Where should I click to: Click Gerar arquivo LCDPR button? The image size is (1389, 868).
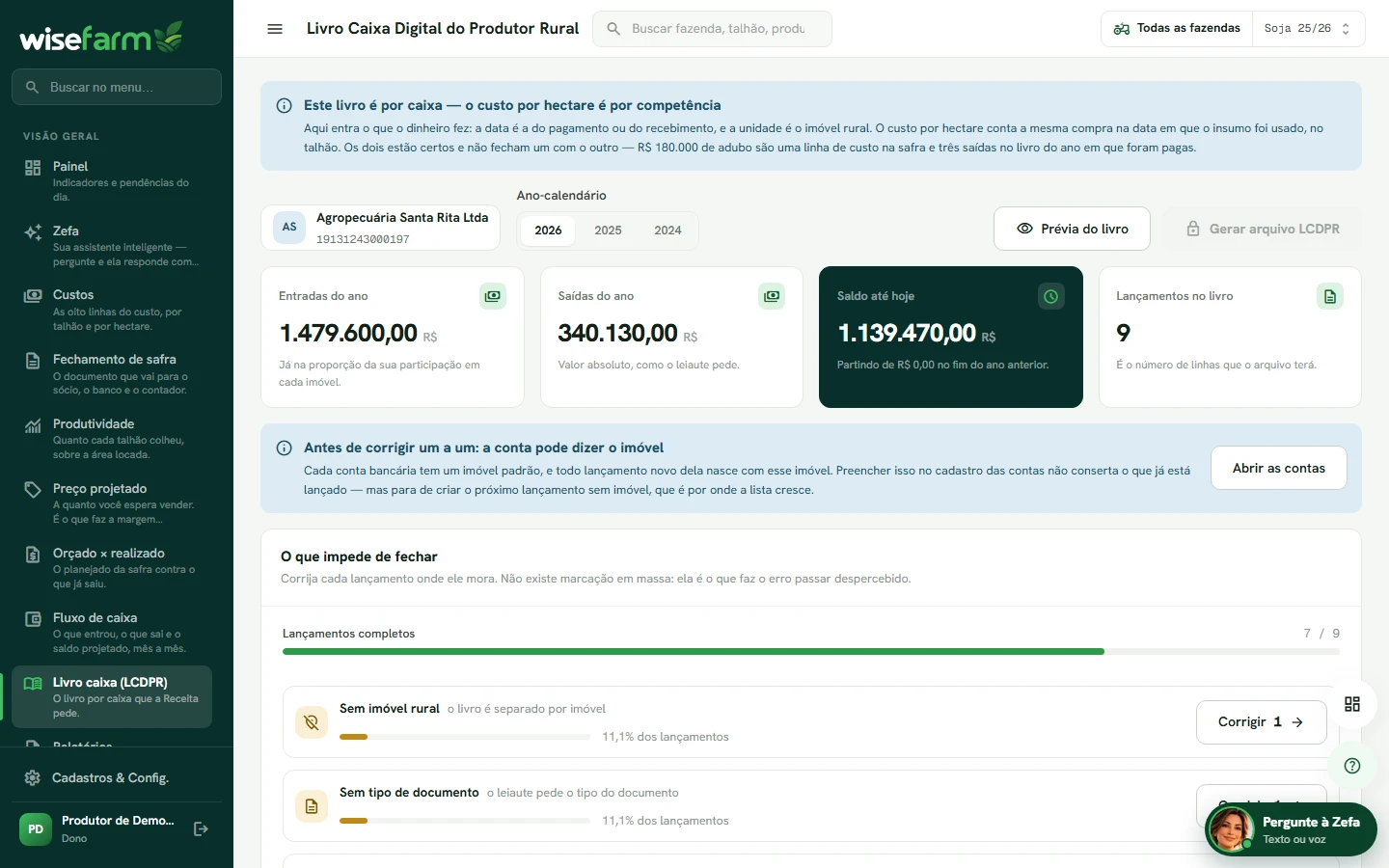click(1262, 229)
